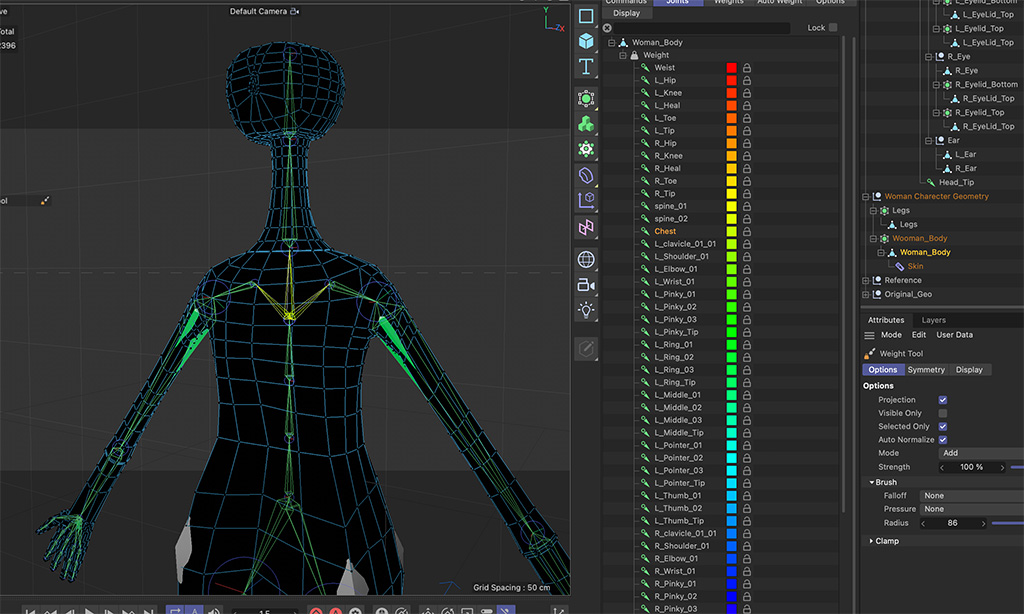1024x614 pixels.
Task: Play the animation forward
Action: [x=89, y=611]
